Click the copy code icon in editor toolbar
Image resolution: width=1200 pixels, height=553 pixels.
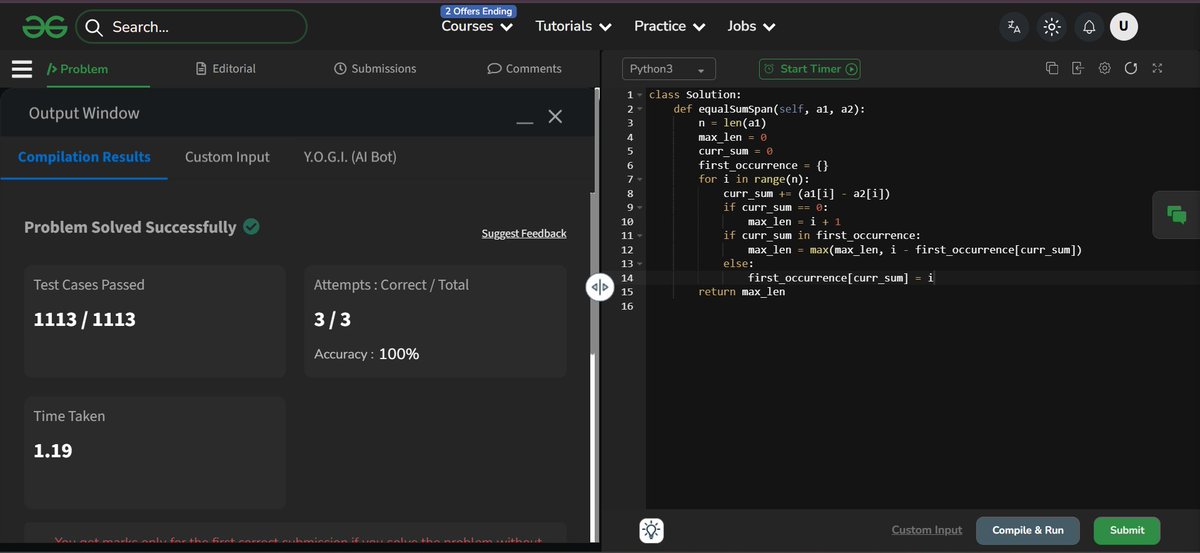click(1052, 68)
